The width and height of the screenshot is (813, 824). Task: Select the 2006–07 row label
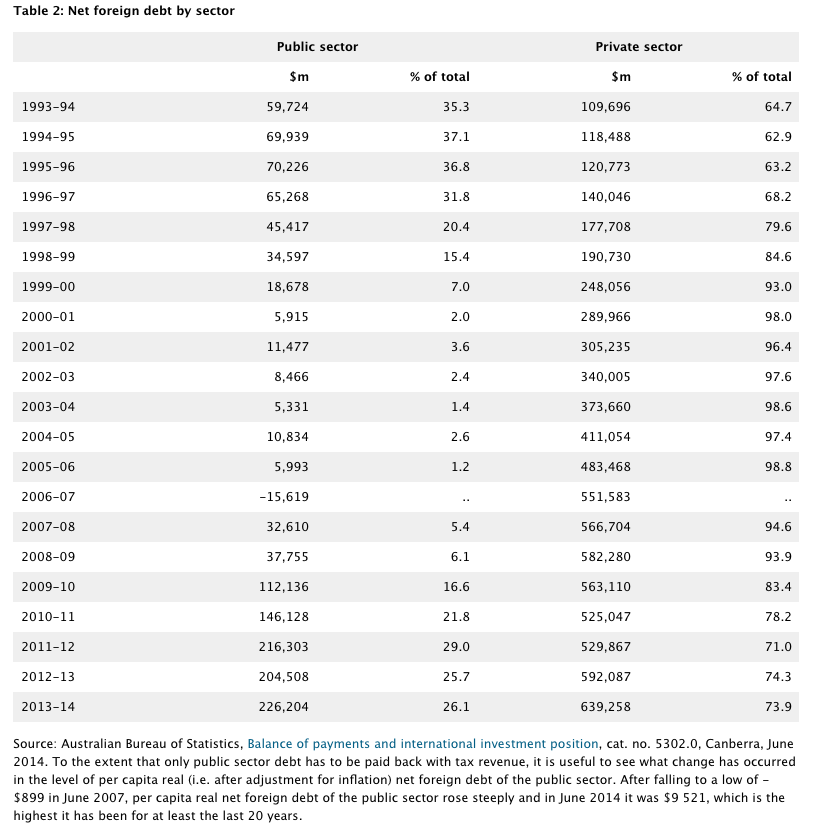tap(48, 497)
